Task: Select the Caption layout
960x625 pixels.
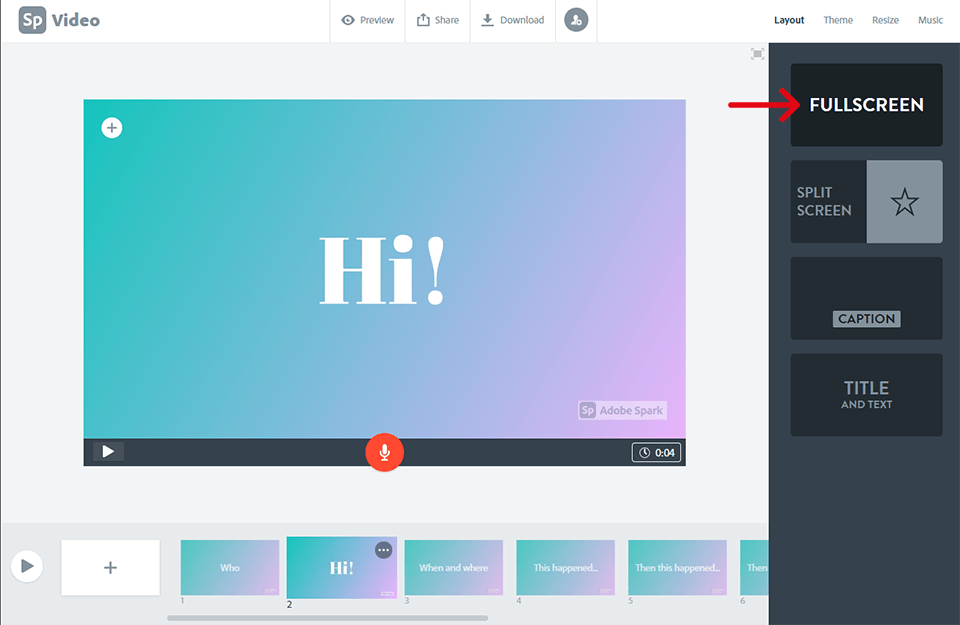Action: (866, 298)
